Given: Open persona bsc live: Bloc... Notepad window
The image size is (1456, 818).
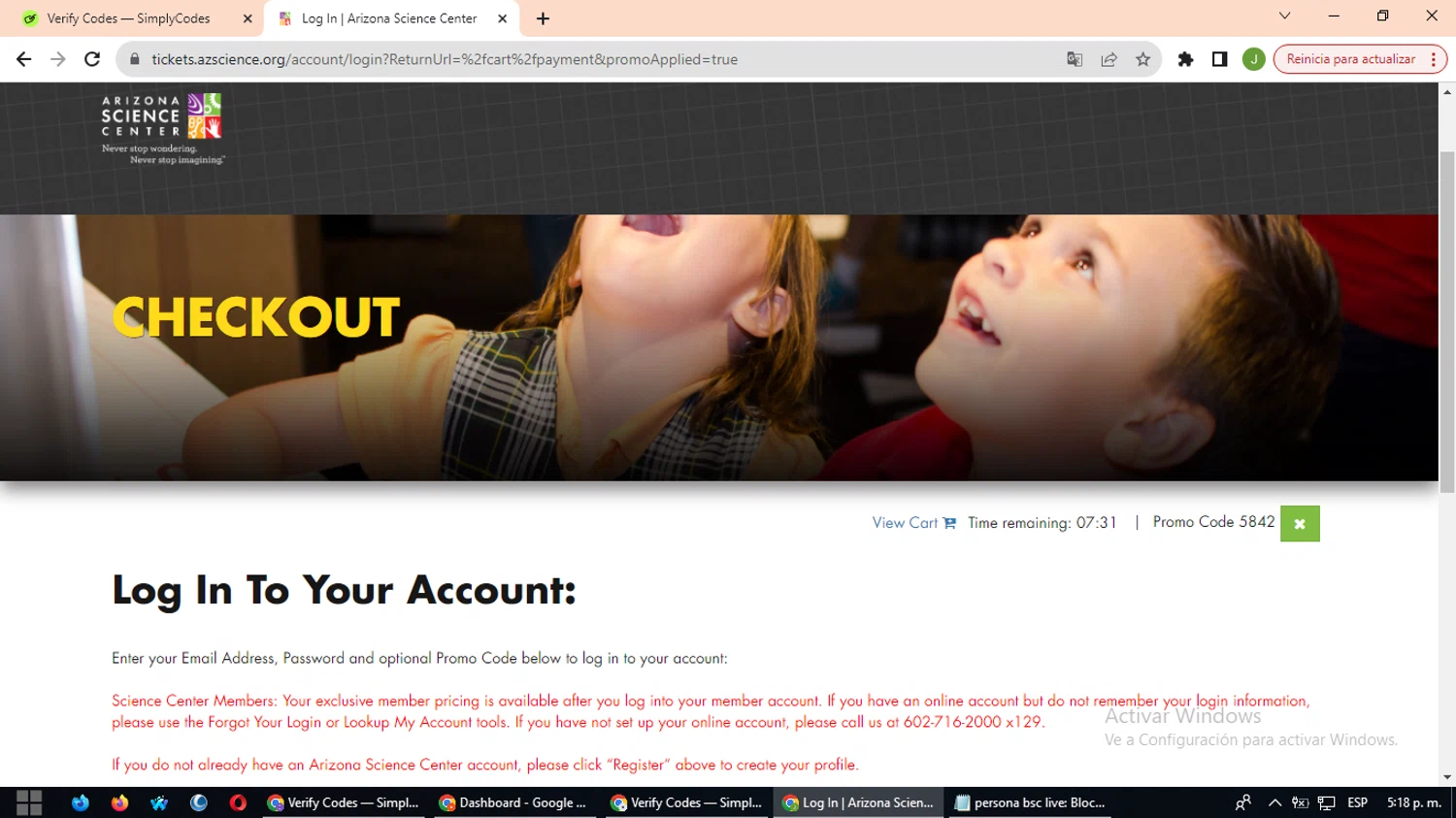Looking at the screenshot, I should [1030, 802].
